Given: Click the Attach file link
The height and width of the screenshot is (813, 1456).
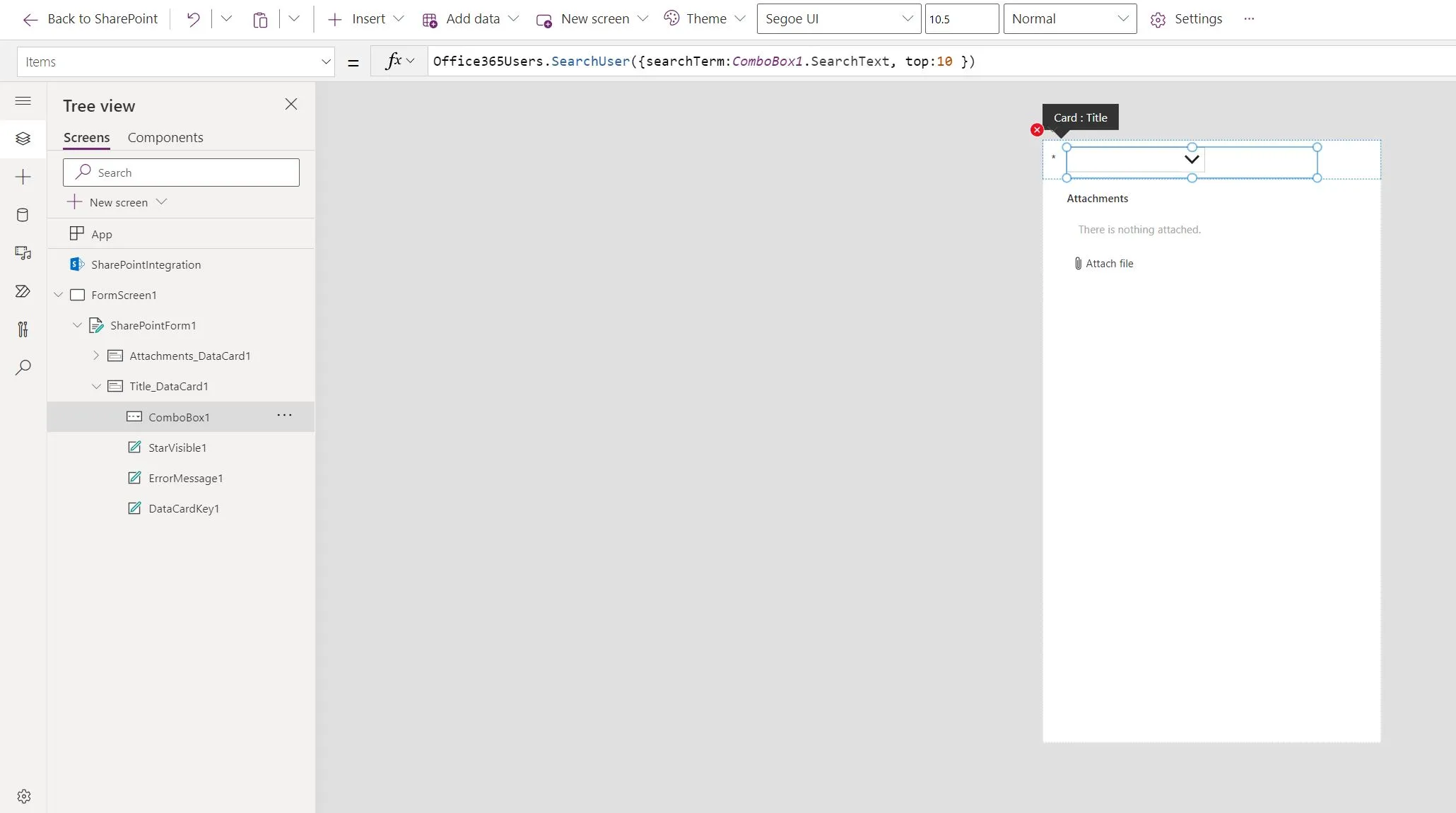Looking at the screenshot, I should click(x=1108, y=264).
